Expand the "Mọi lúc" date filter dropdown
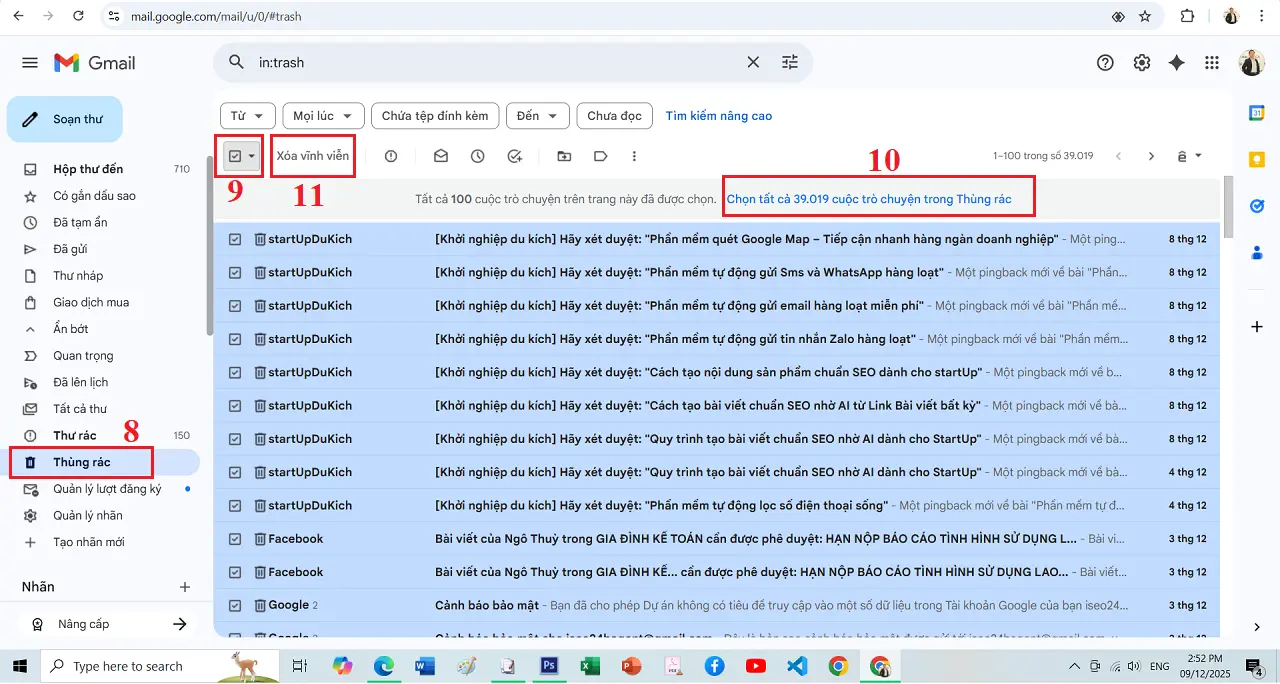1280x684 pixels. 322,115
